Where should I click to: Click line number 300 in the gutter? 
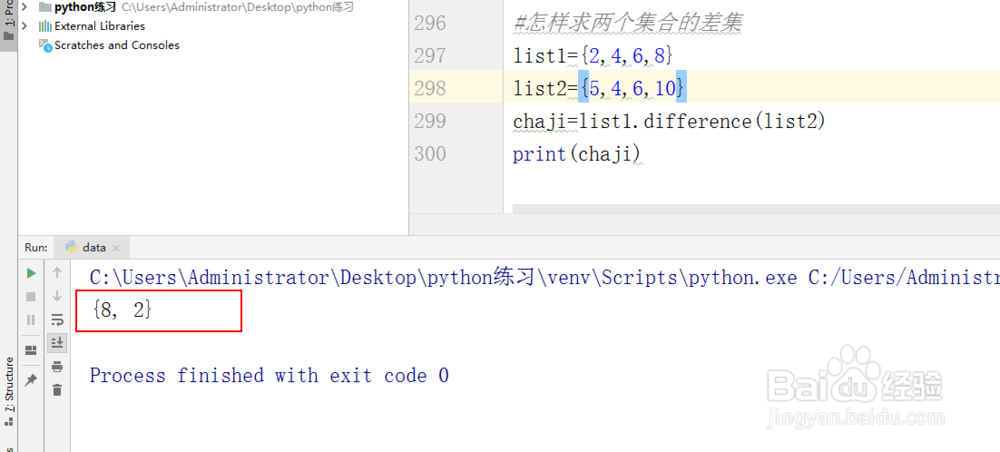point(430,154)
